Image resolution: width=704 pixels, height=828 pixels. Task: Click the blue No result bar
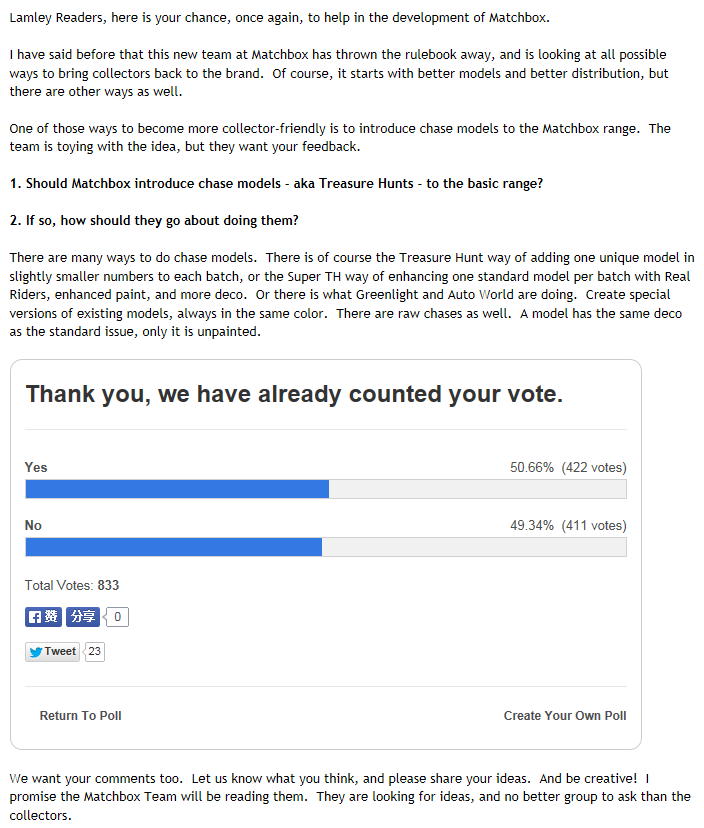click(173, 547)
